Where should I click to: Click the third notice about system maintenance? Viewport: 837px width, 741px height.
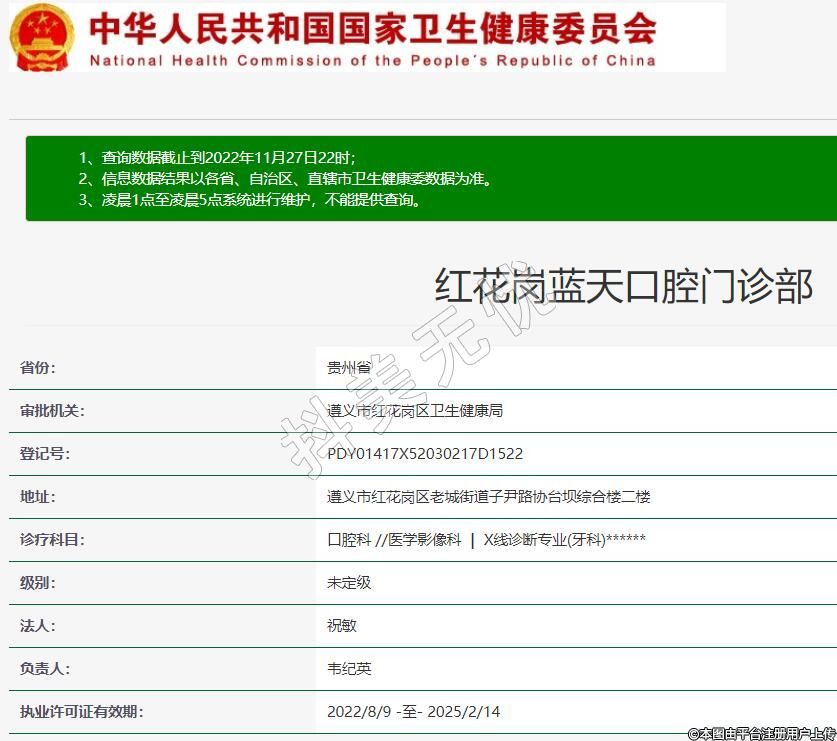click(250, 200)
